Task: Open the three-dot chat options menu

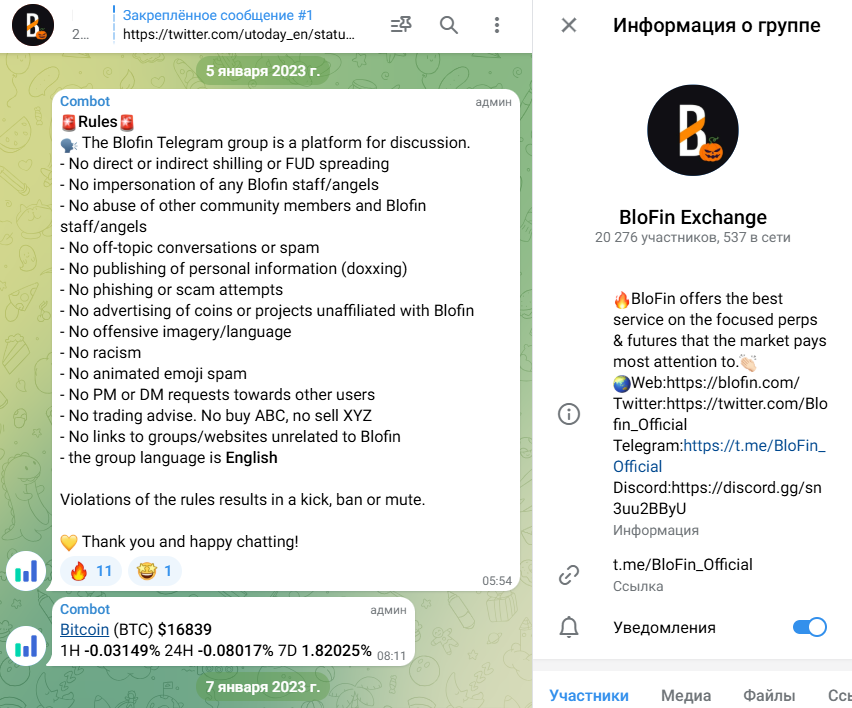Action: pos(497,25)
